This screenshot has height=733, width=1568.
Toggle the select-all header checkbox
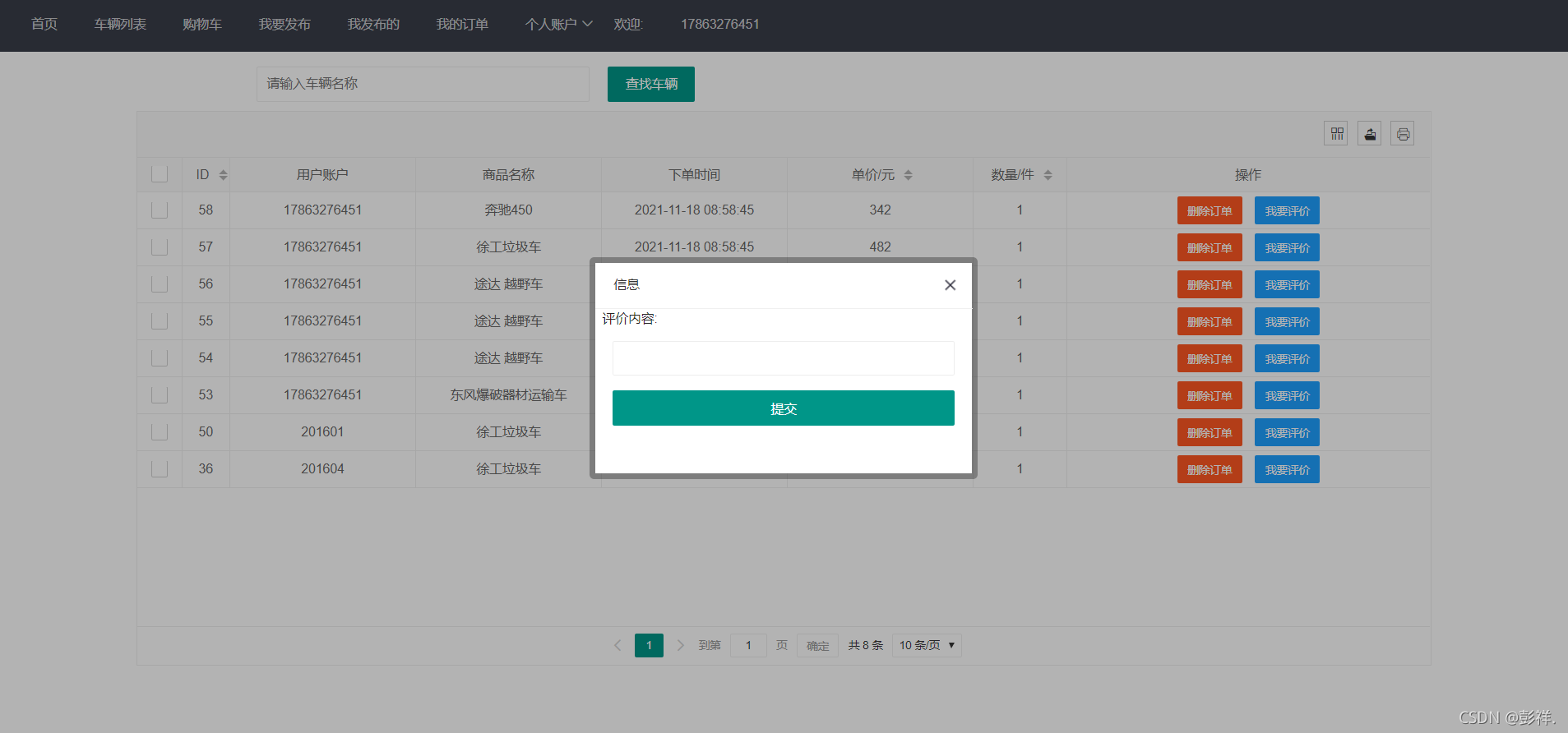pos(160,174)
